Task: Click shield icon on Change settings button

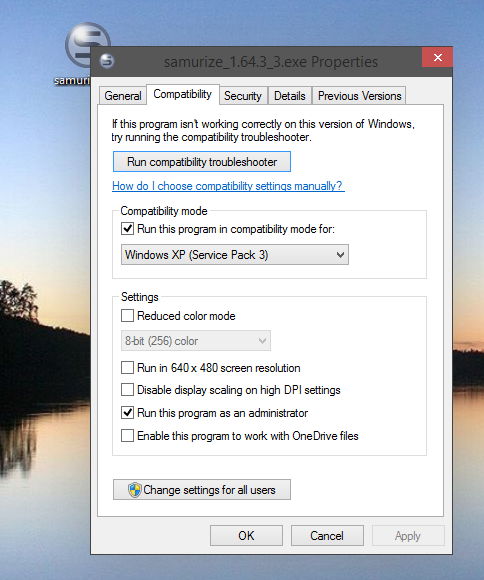Action: pos(135,490)
